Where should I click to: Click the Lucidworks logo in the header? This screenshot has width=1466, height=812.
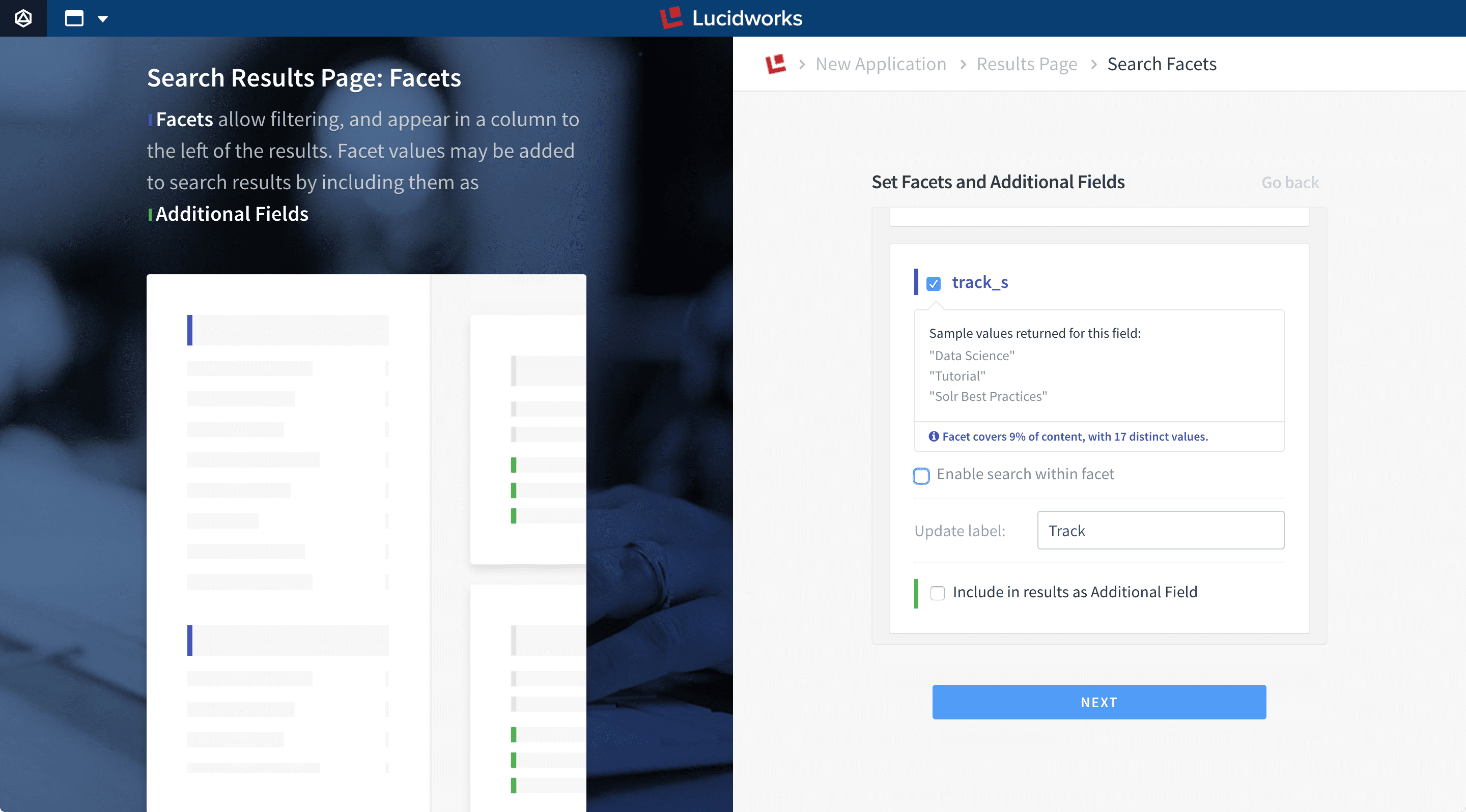[671, 18]
